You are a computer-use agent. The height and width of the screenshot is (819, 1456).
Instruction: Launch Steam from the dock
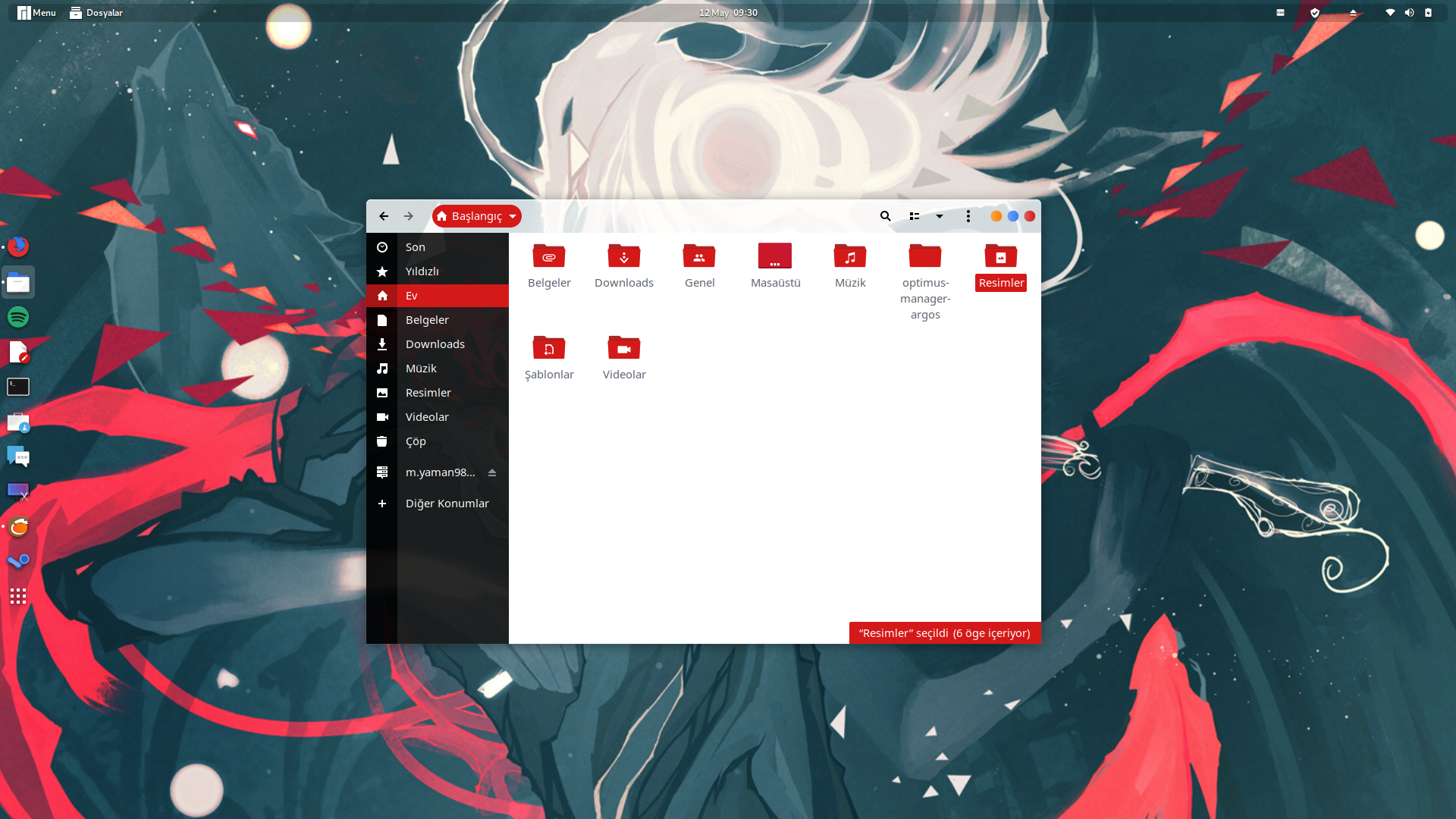18,561
